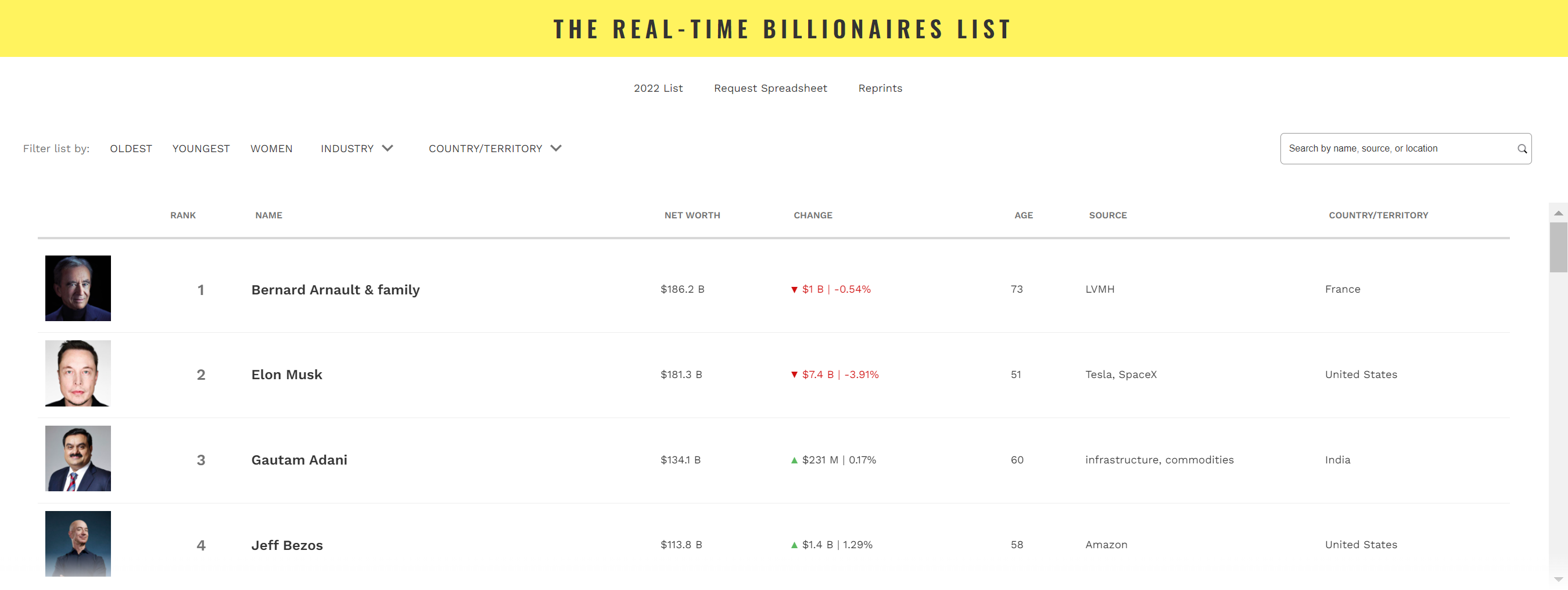
Task: Open the Reprints link
Action: tap(880, 88)
